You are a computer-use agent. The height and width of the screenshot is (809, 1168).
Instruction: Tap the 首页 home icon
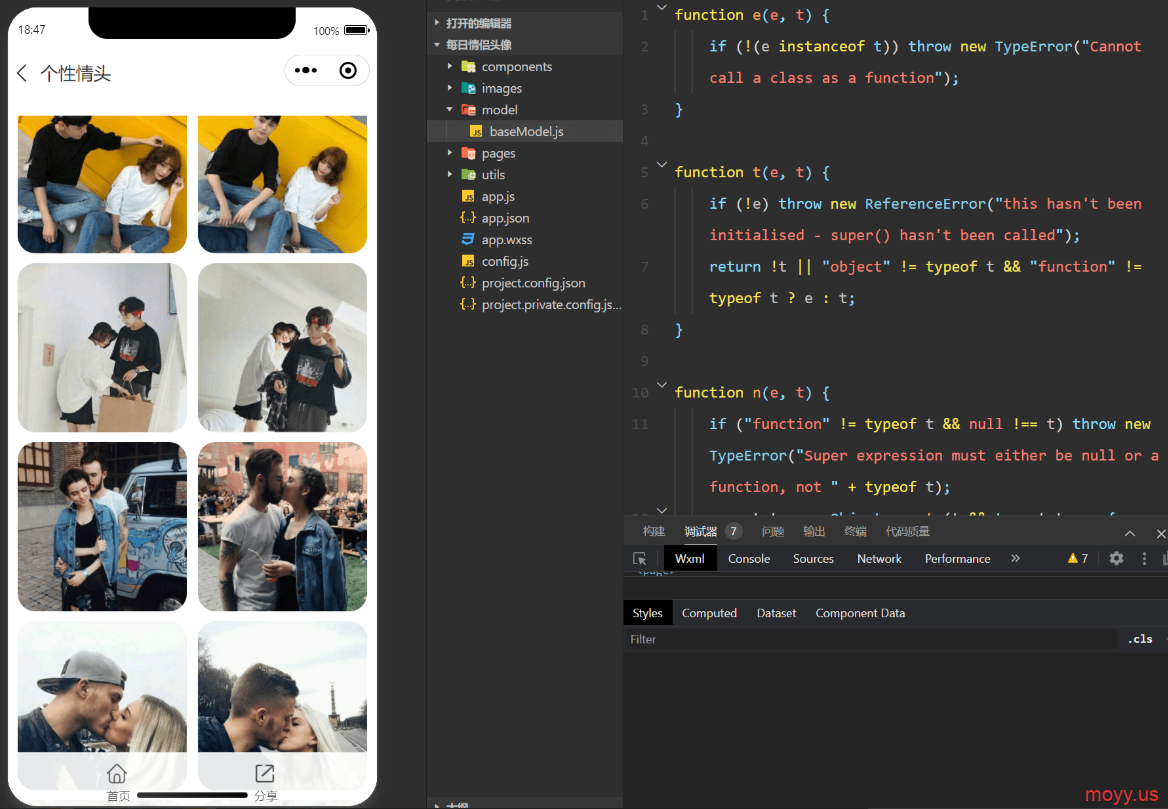[x=117, y=773]
